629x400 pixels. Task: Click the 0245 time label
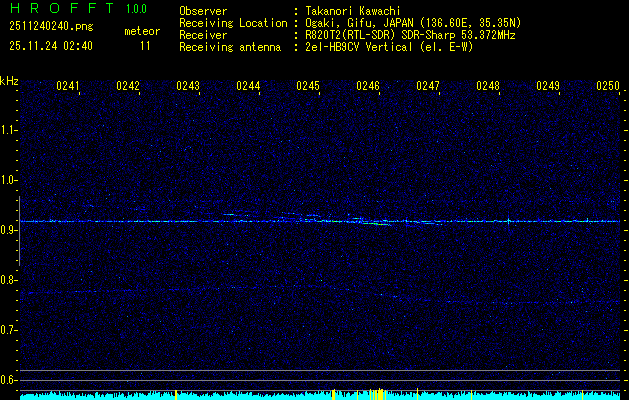click(x=308, y=87)
